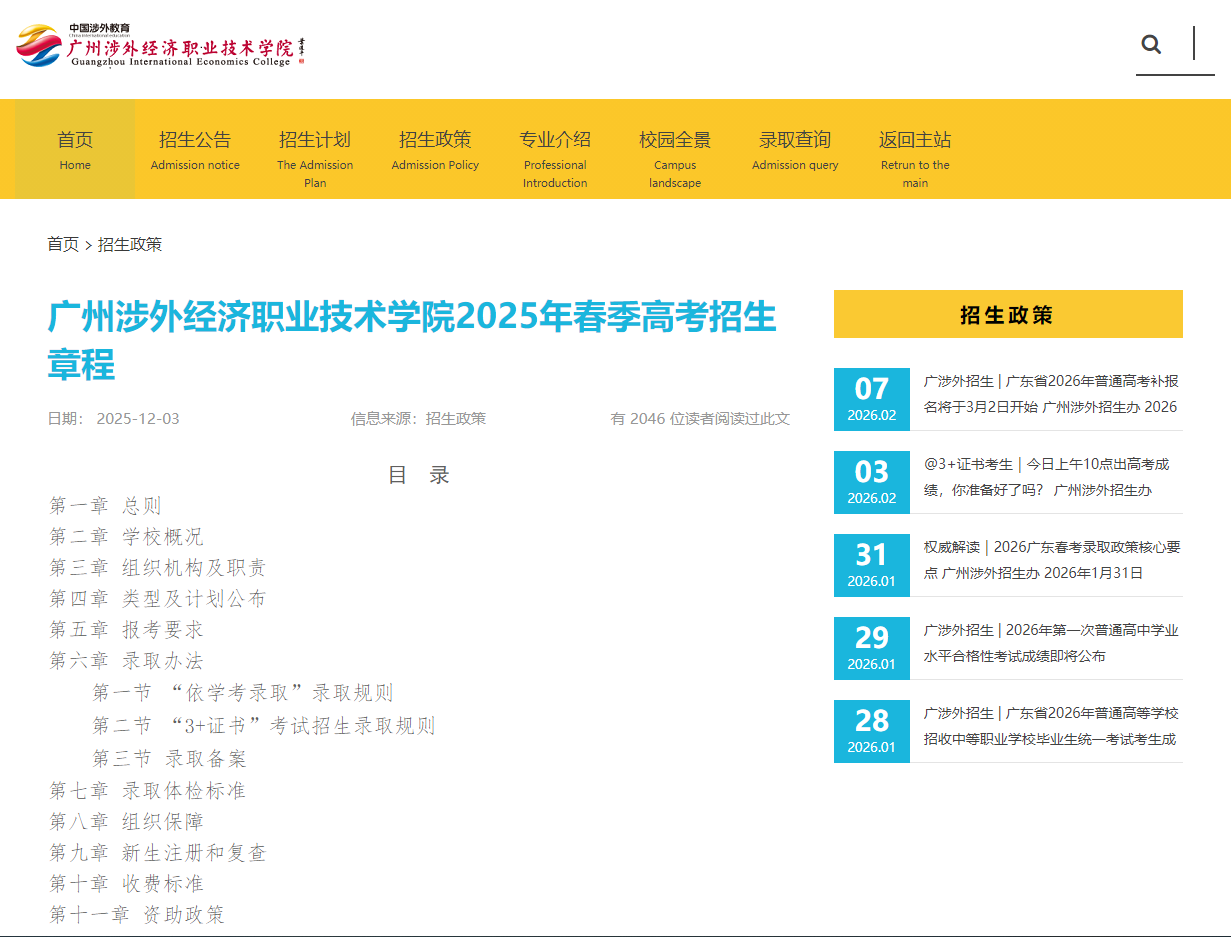1231x937 pixels.
Task: Open 第十章 收费标准 from the contents
Action: pos(124,883)
